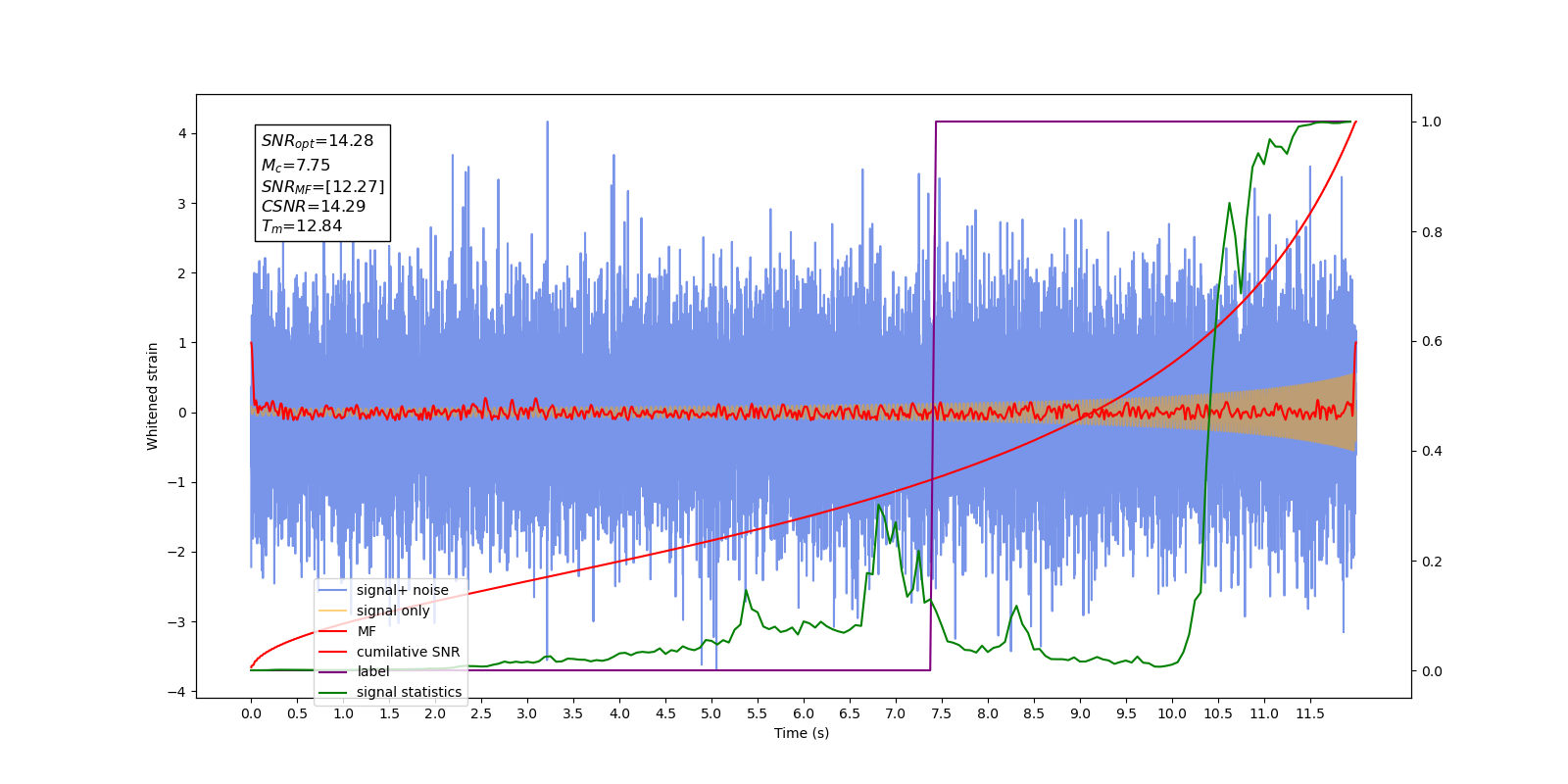Click the Tm=12.84 annotation text
This screenshot has height=784, width=1568.
point(302,226)
